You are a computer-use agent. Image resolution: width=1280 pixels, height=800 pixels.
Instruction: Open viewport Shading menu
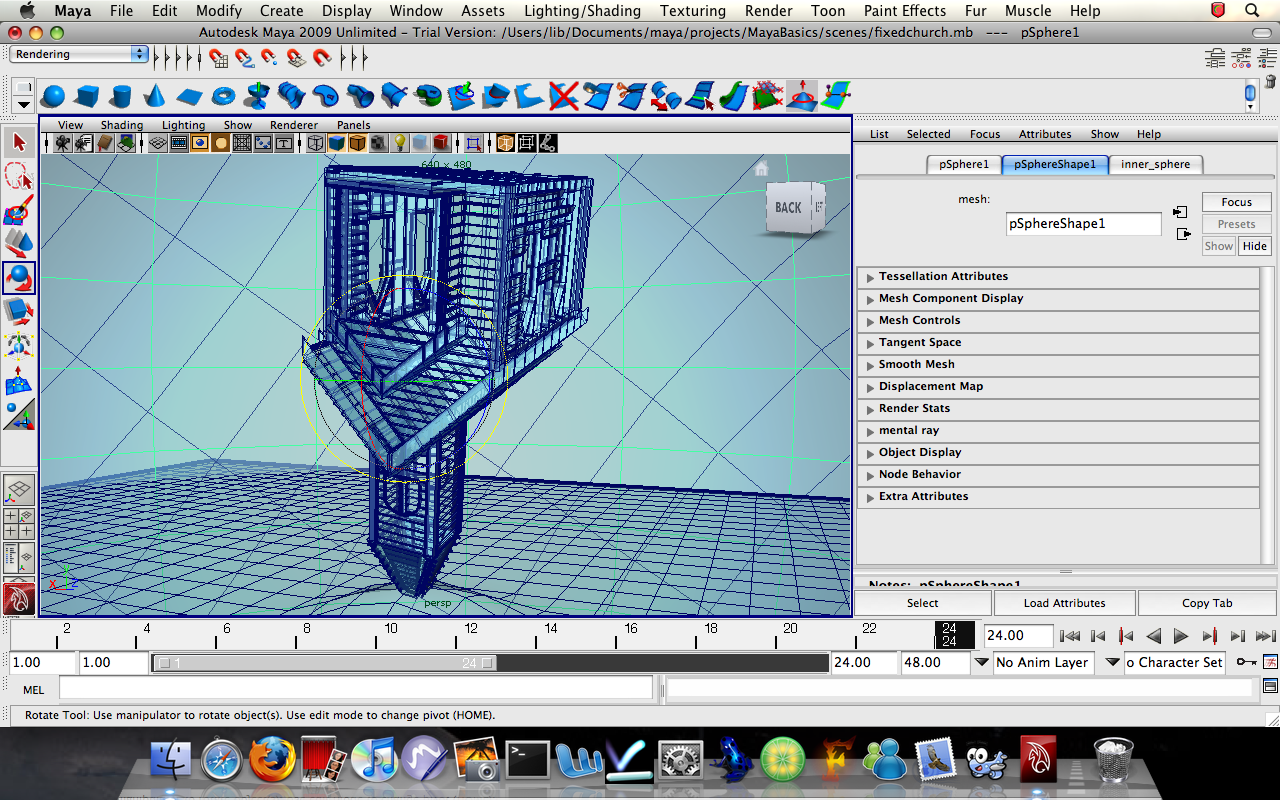point(121,125)
